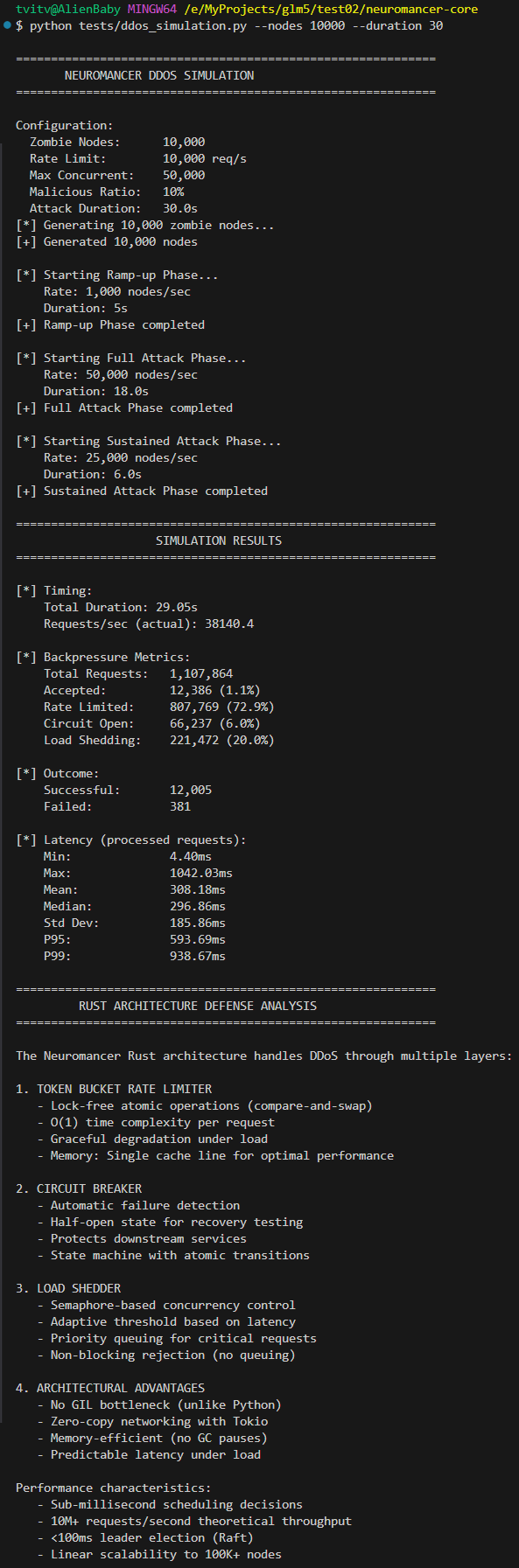Click 'Std Dev: 185.86ms' latency line
The height and width of the screenshot is (1568, 519).
pyautogui.click(x=135, y=923)
